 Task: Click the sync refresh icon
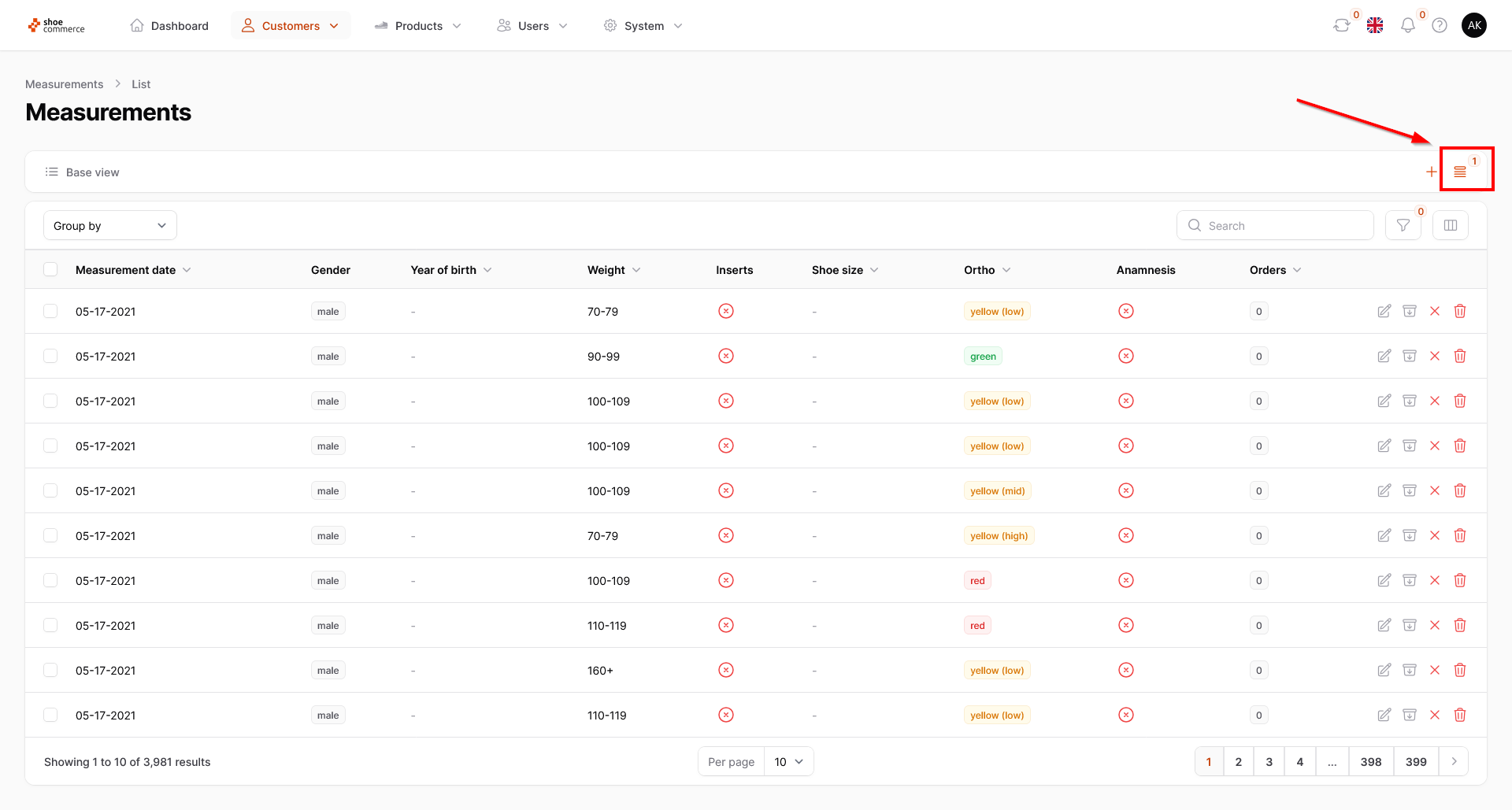coord(1341,26)
